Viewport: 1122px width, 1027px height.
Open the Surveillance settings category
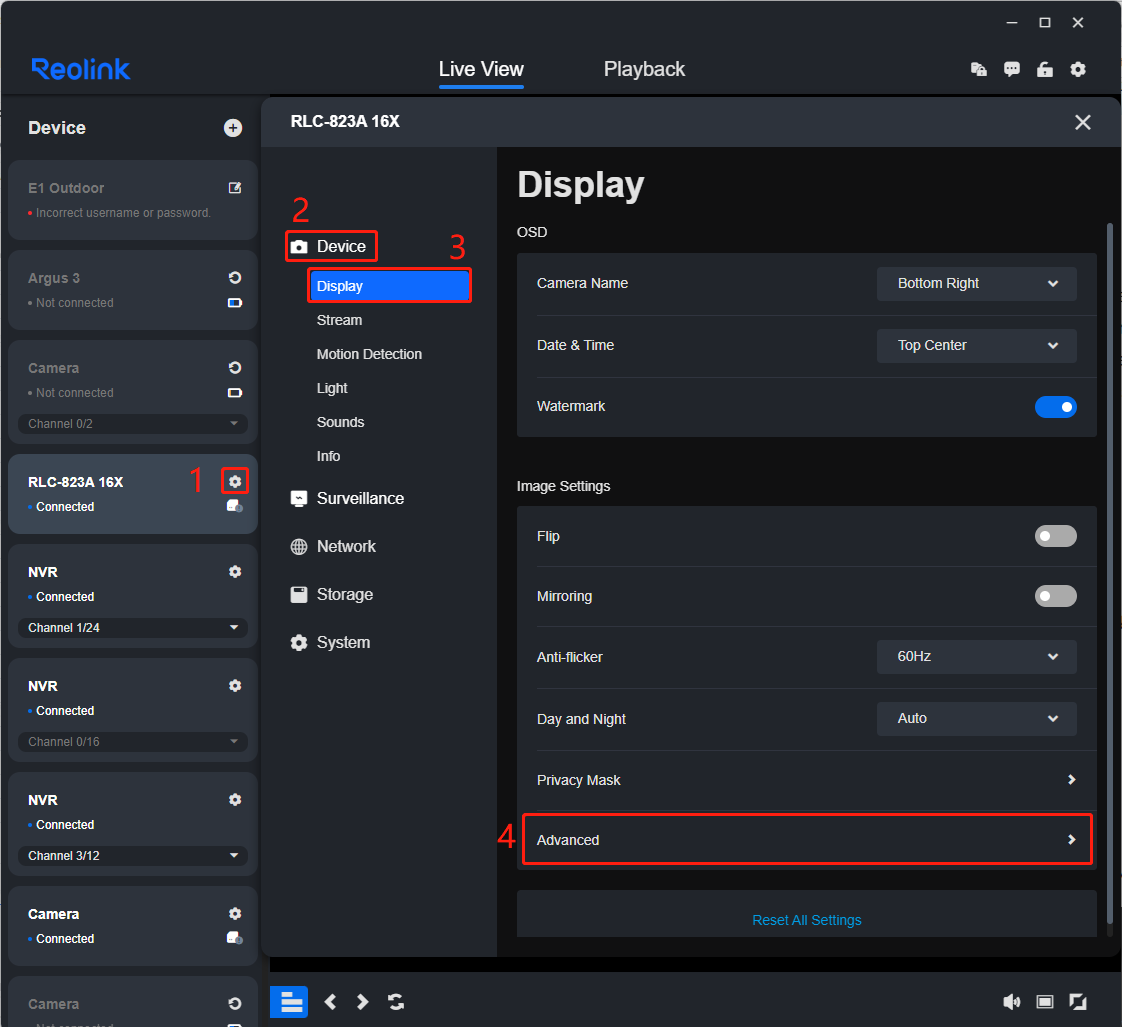pos(347,499)
